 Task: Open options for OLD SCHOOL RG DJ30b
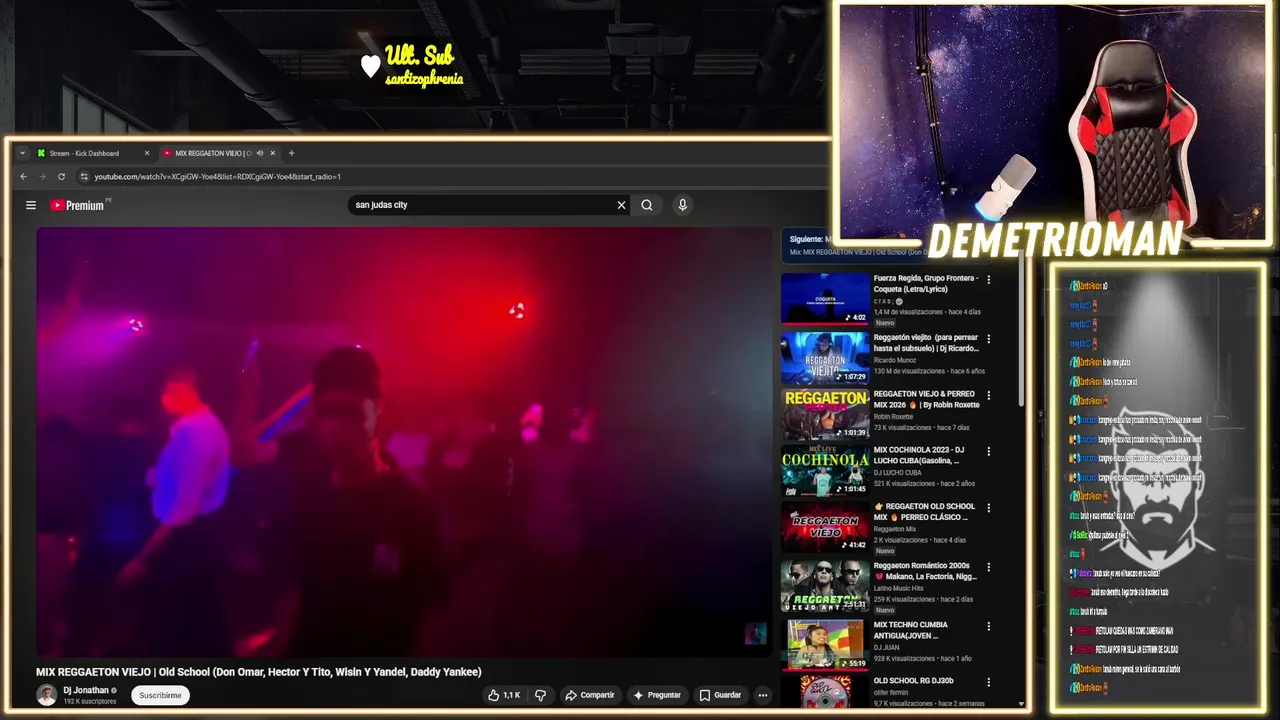coord(989,682)
